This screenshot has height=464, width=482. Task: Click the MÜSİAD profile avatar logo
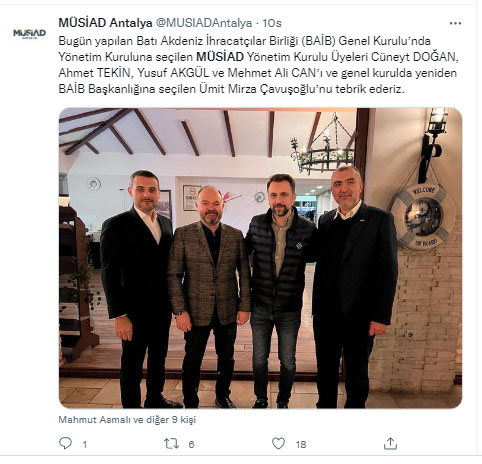[29, 33]
